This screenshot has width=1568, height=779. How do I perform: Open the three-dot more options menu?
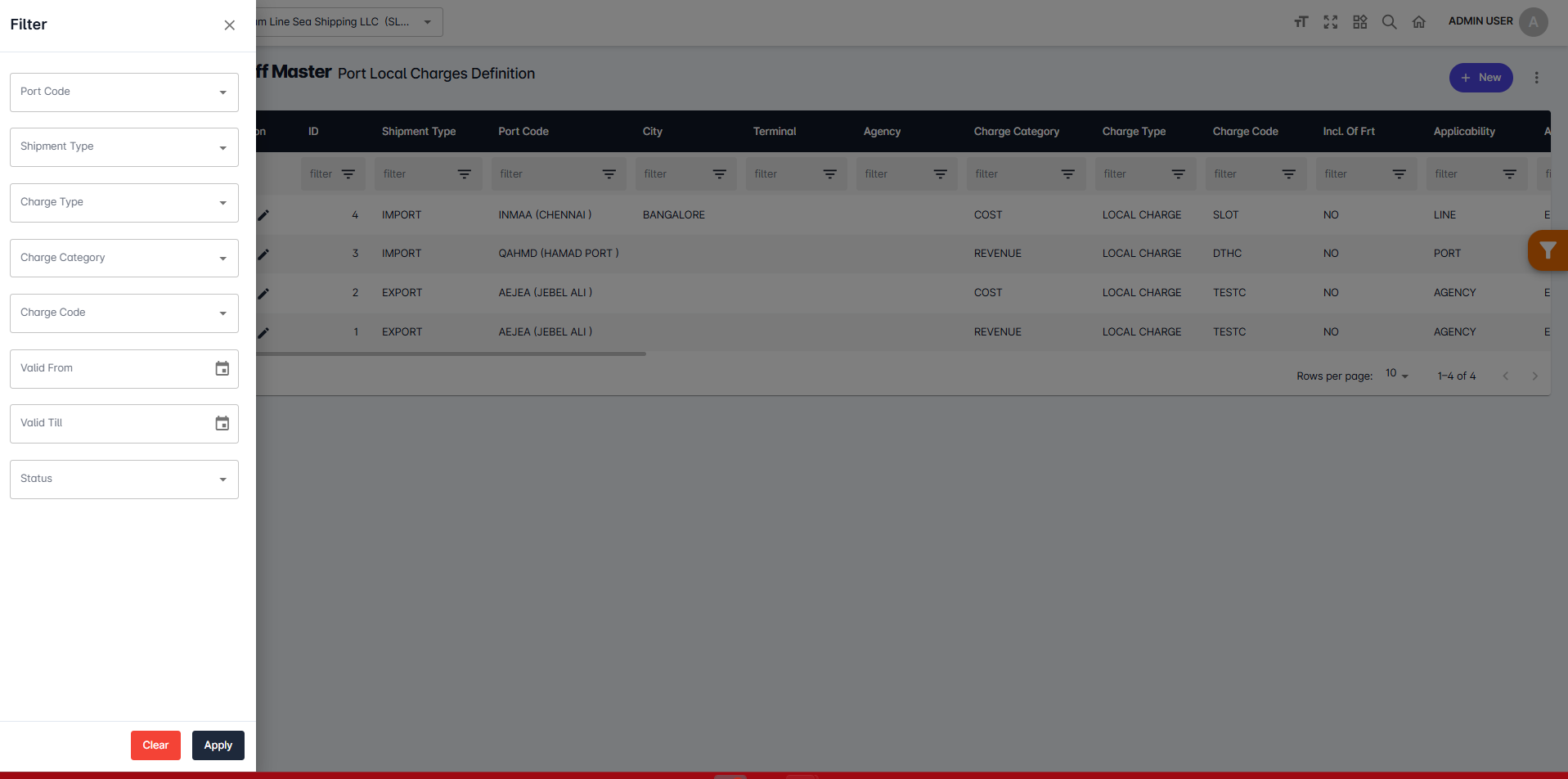(x=1536, y=78)
